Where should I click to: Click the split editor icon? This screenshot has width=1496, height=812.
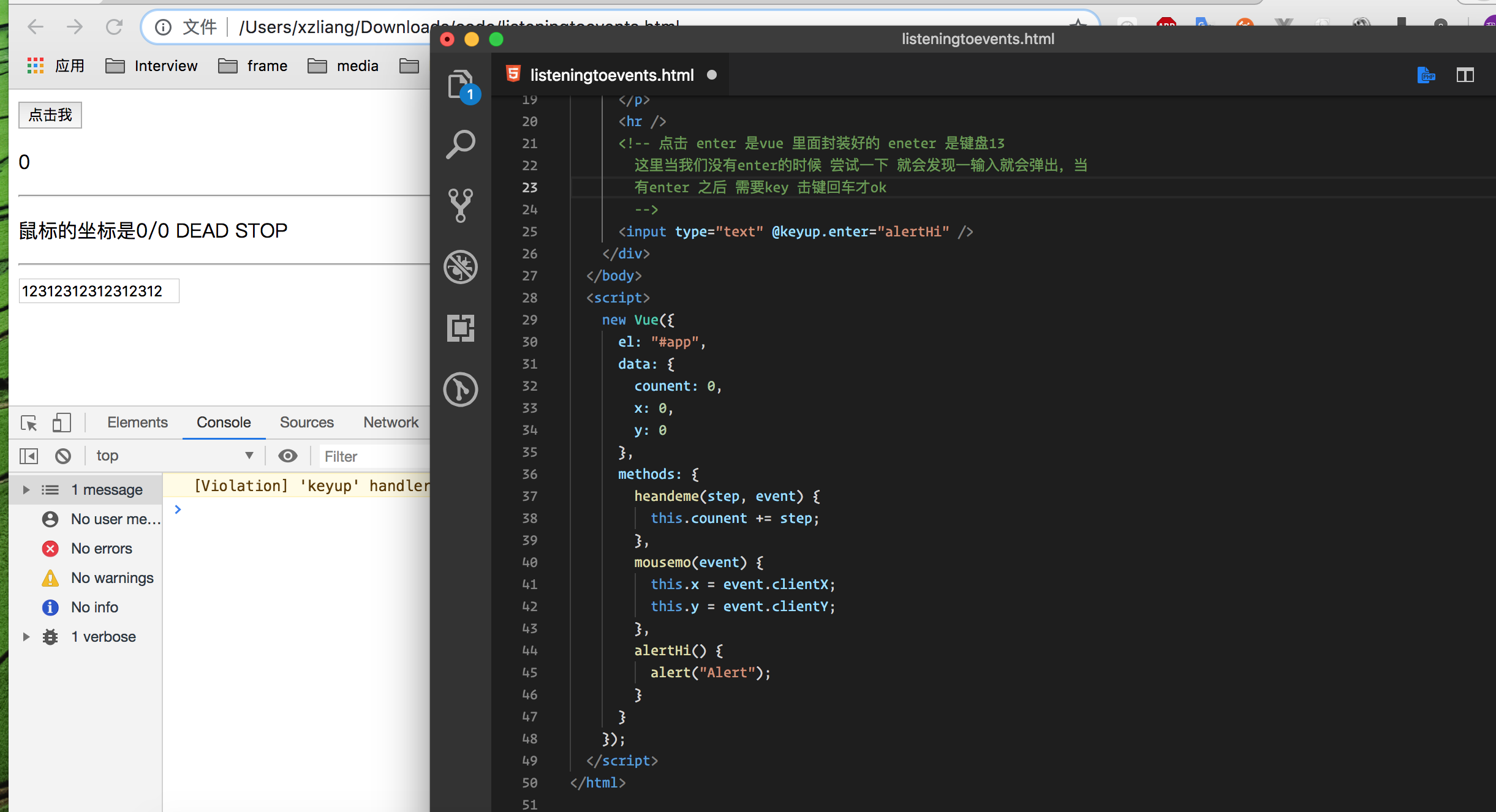pos(1465,75)
